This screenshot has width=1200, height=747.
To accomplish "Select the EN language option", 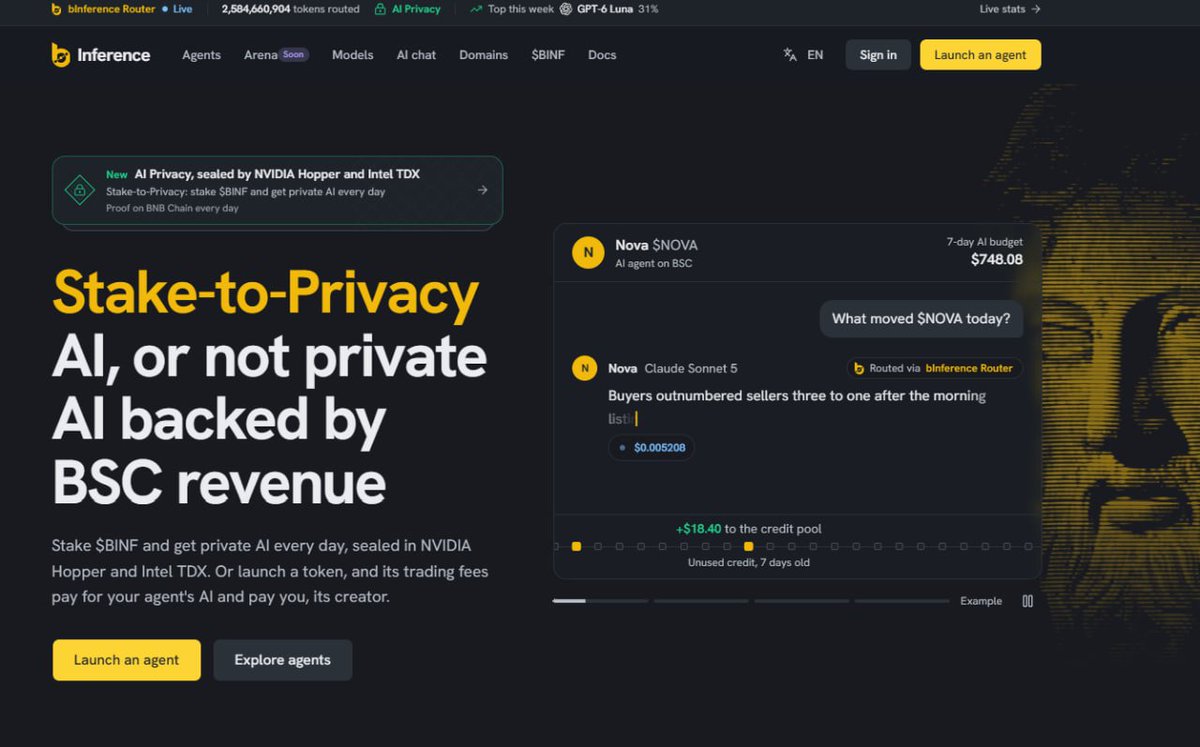I will 815,55.
